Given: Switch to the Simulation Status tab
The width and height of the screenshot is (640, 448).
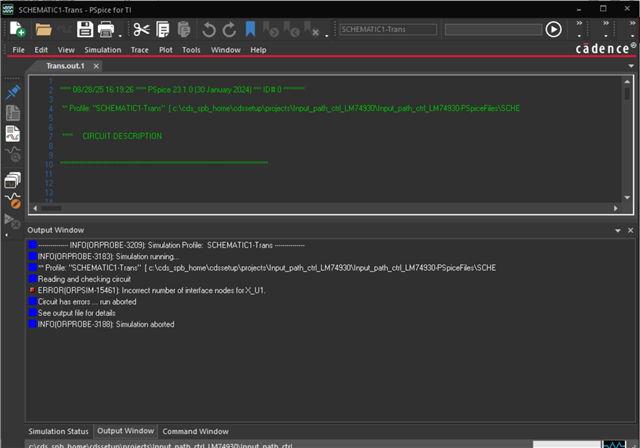Looking at the screenshot, I should click(58, 431).
